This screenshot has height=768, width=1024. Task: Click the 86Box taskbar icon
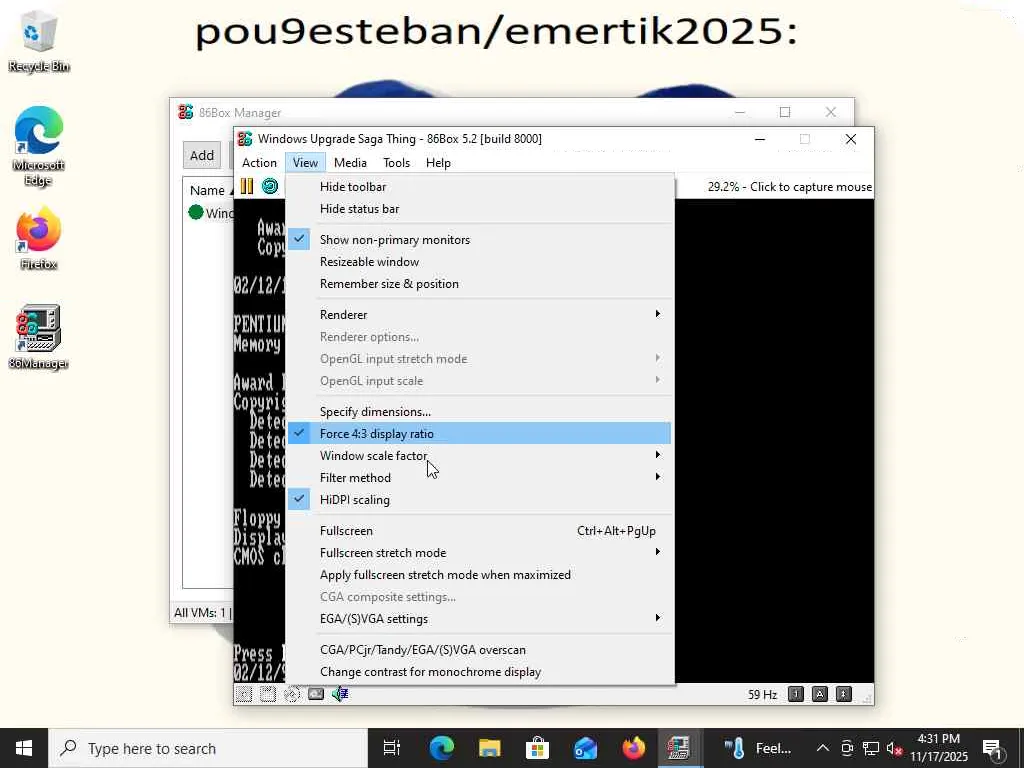[679, 748]
